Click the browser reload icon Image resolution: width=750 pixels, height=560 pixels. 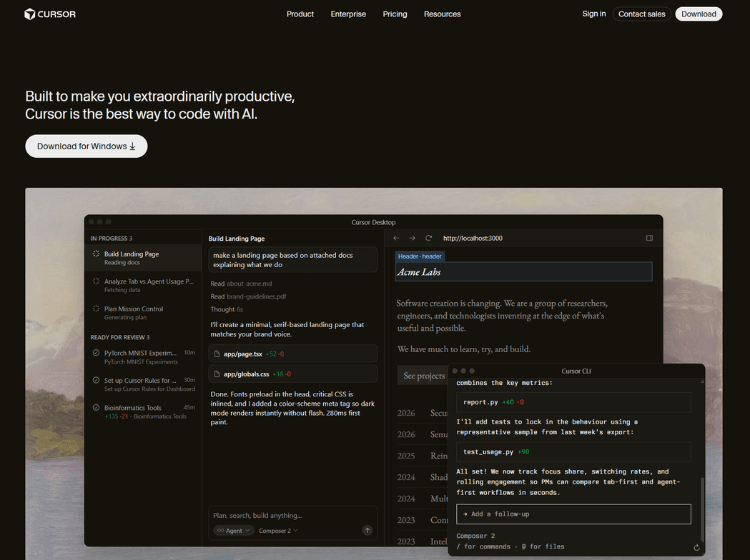coord(429,238)
